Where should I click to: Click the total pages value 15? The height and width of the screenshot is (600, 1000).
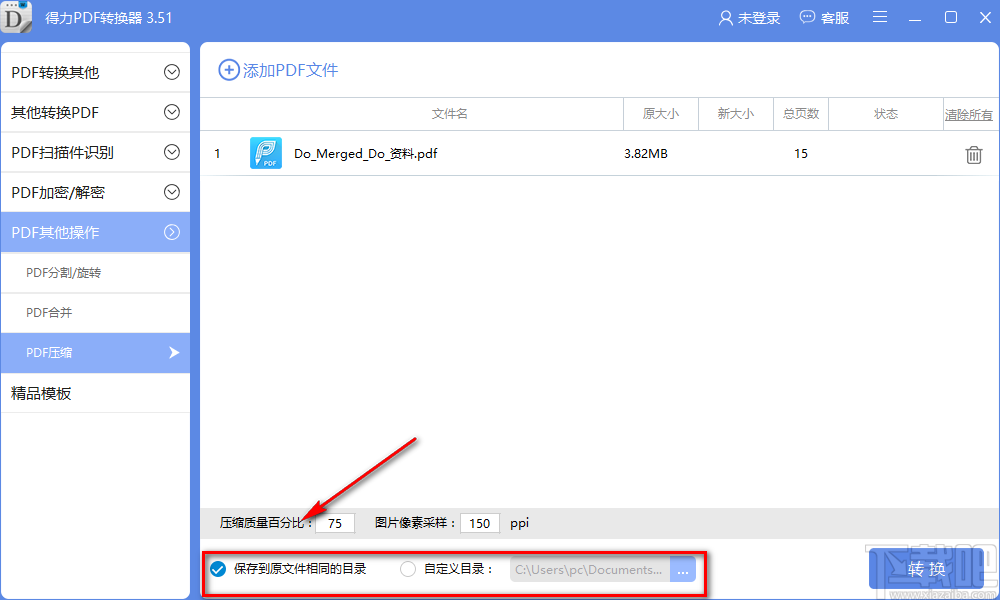pos(801,154)
